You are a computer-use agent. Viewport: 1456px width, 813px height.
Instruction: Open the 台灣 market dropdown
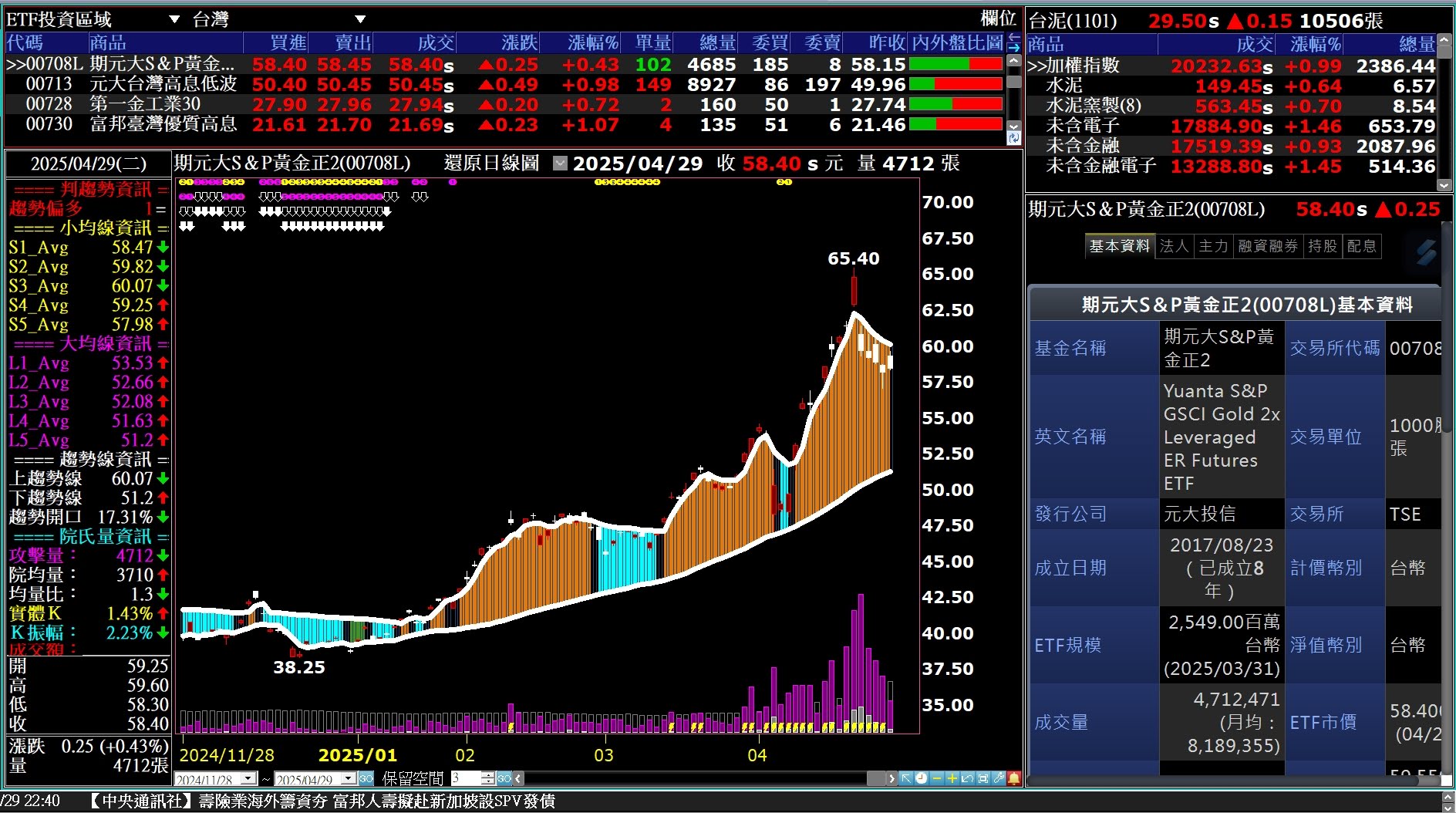pyautogui.click(x=360, y=19)
